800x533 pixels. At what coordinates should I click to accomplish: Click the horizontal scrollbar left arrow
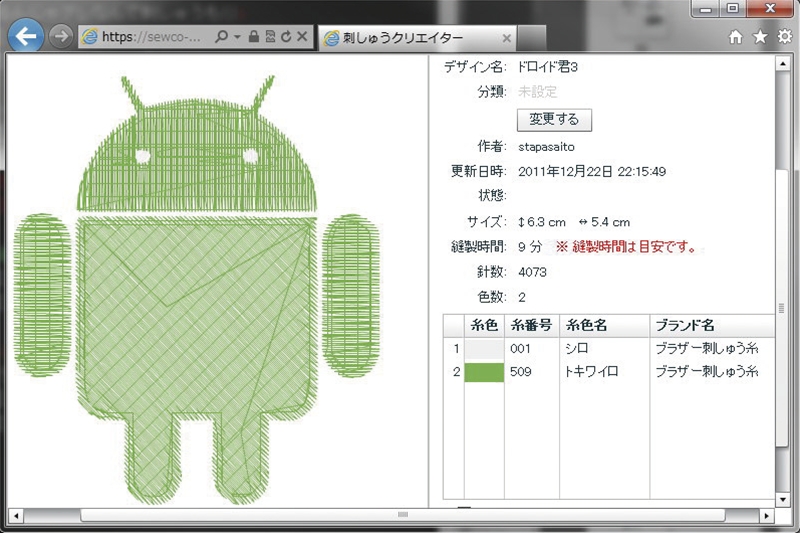pyautogui.click(x=16, y=516)
